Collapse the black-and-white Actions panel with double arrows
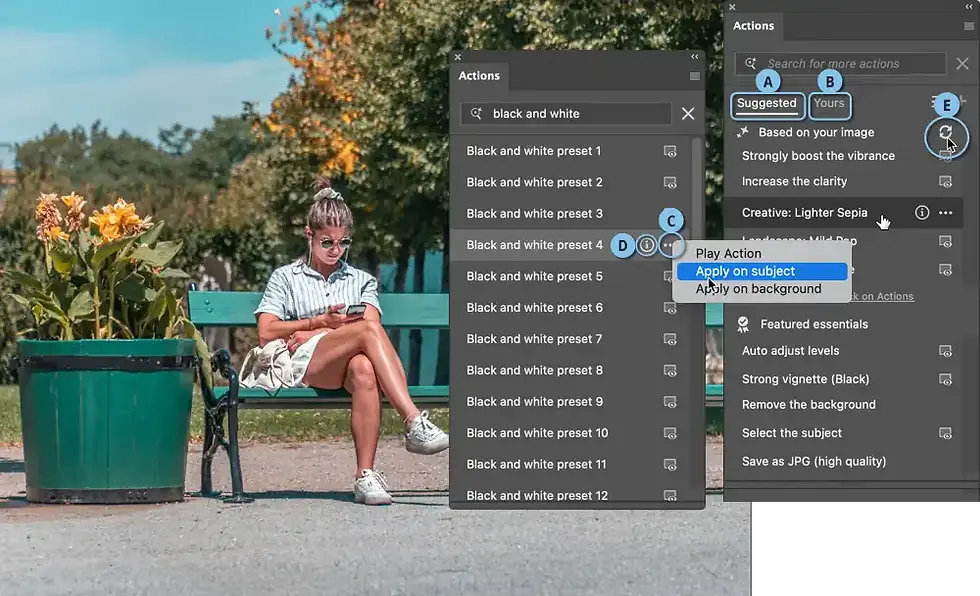This screenshot has width=980, height=596. 694,57
